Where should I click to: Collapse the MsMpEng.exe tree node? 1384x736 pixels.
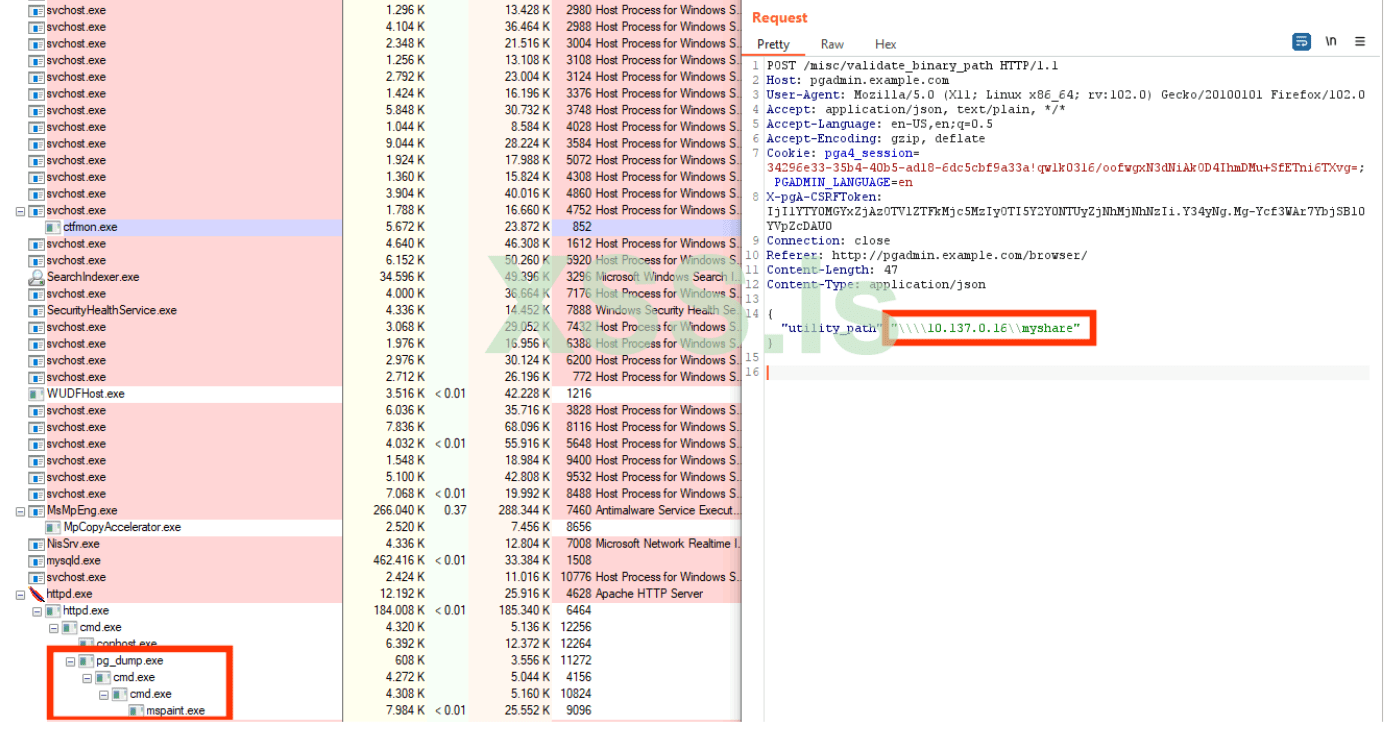tap(21, 511)
